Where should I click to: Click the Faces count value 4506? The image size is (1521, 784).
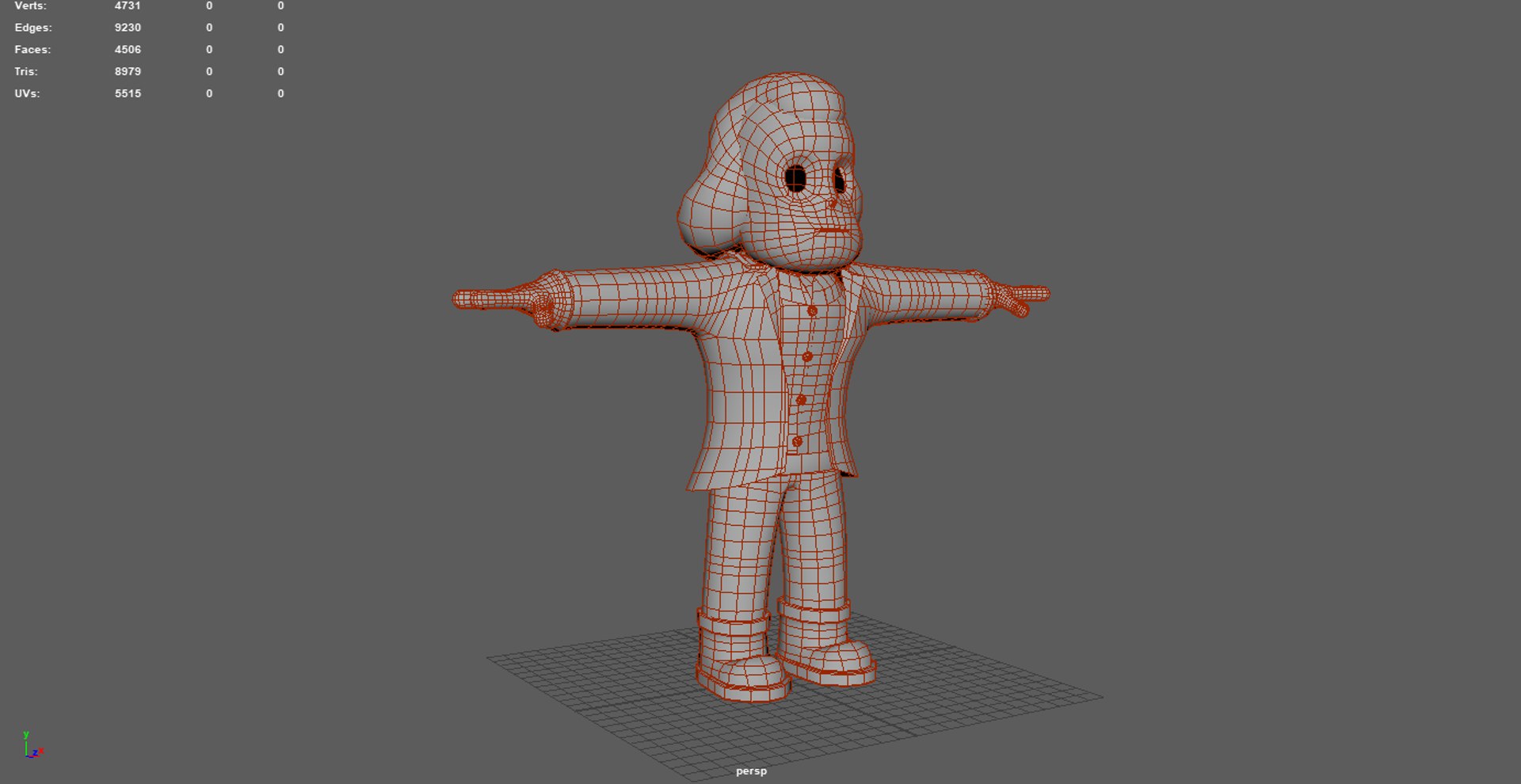(128, 50)
